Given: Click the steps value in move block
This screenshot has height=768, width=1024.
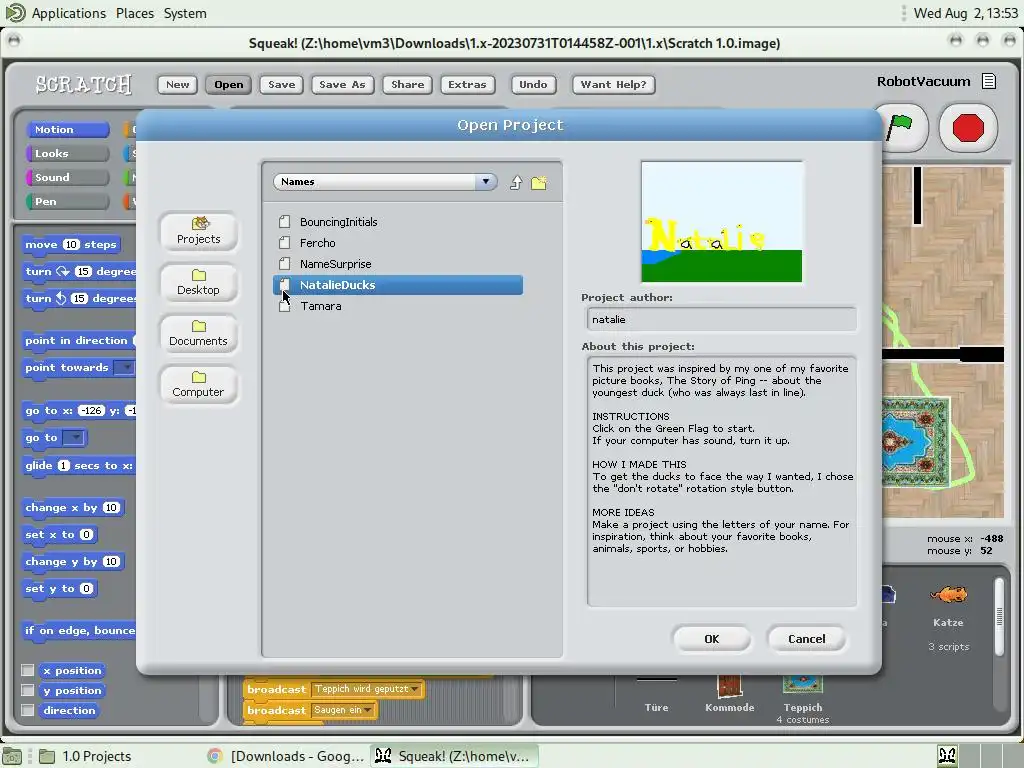Looking at the screenshot, I should [x=71, y=244].
